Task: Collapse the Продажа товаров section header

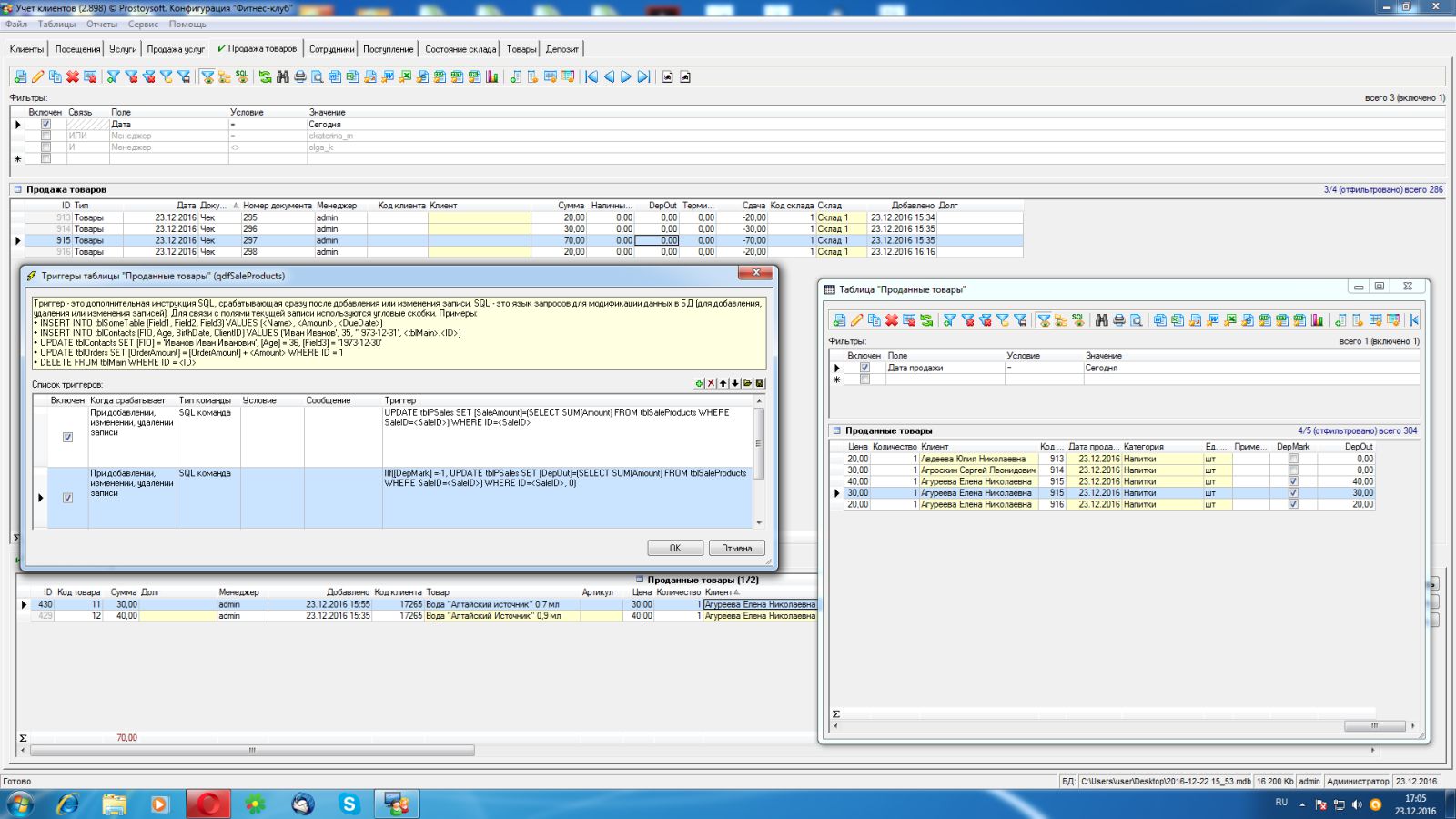Action: (17, 190)
